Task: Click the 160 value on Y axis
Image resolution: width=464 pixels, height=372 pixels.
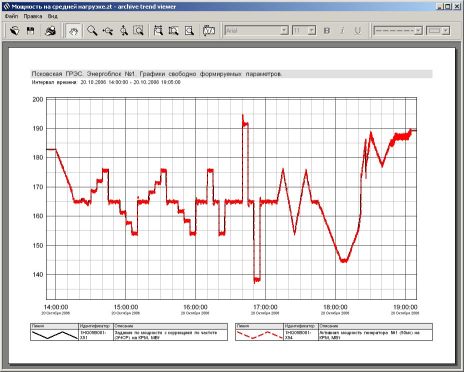Action: [x=38, y=216]
